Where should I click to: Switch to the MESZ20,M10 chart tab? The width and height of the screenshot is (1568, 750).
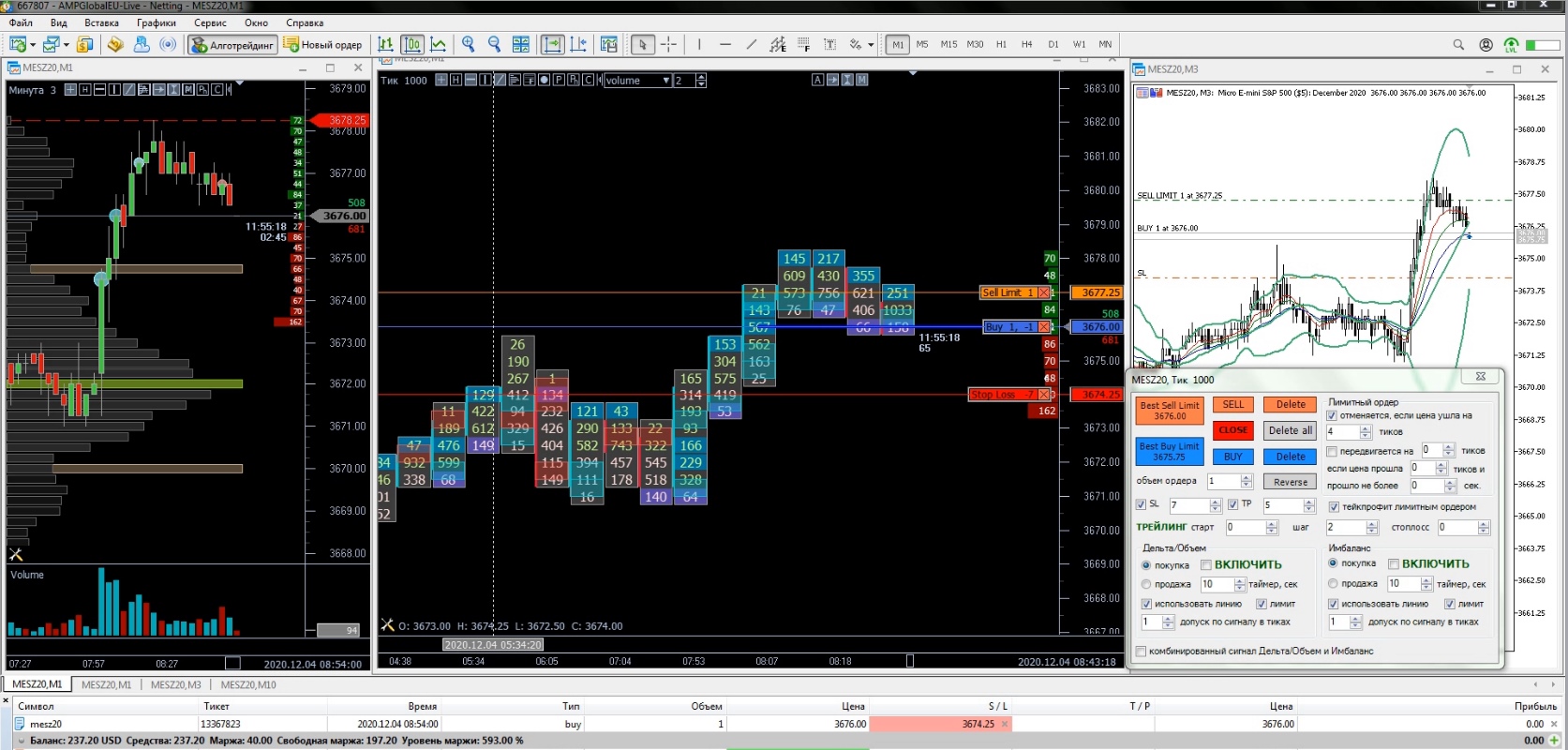click(x=248, y=684)
